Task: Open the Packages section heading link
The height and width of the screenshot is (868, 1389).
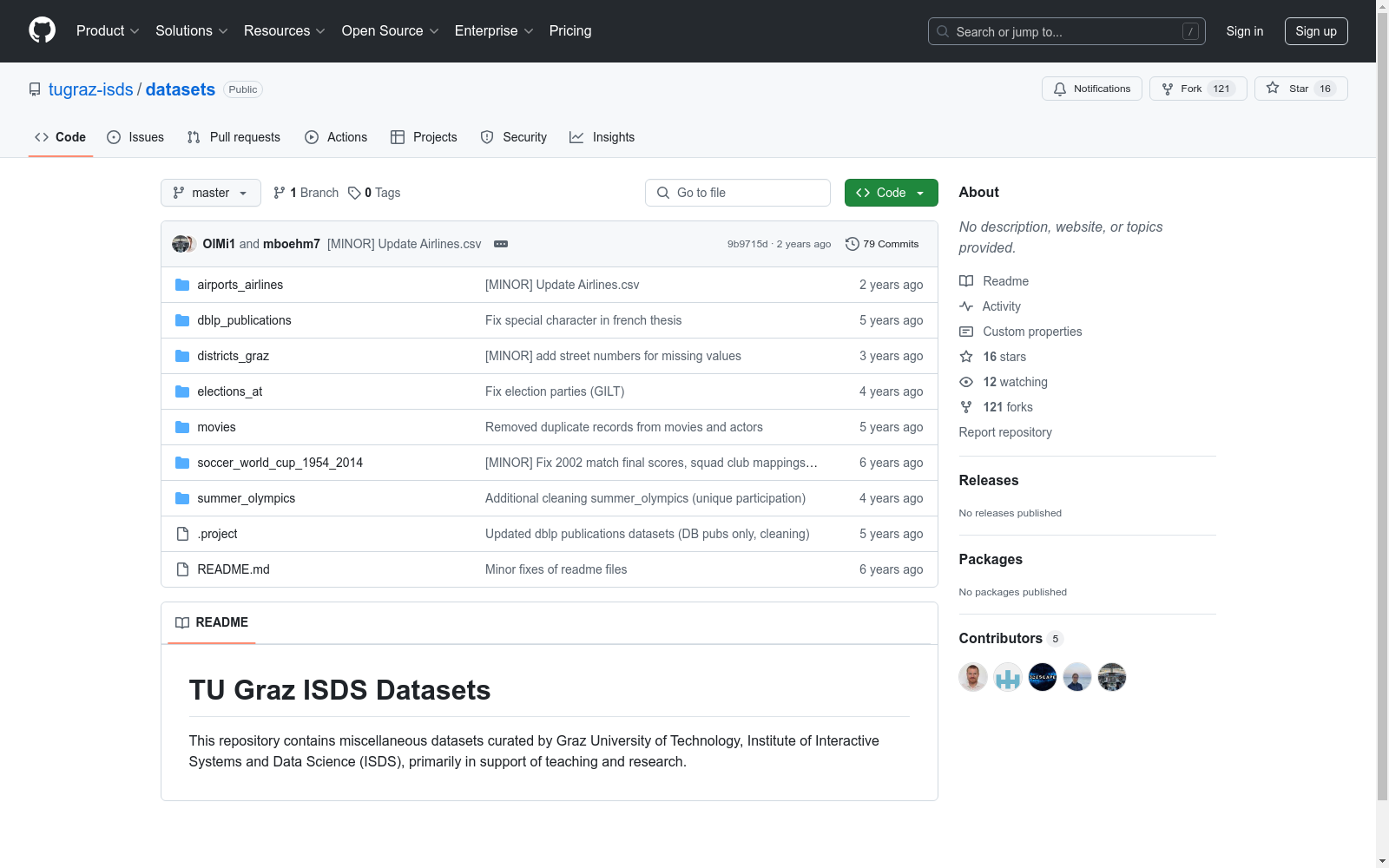Action: [991, 559]
